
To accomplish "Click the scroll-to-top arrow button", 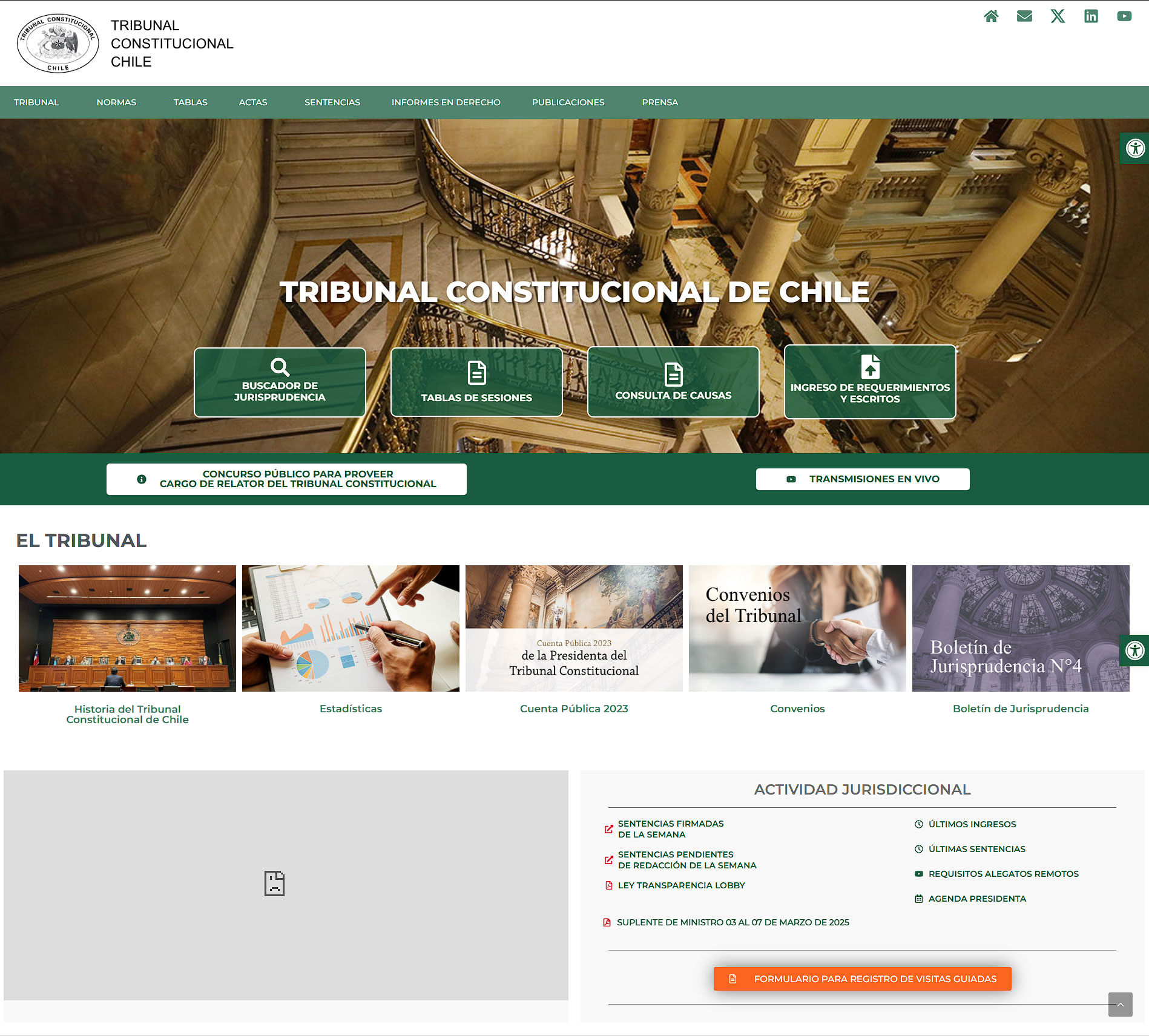I will coord(1120,1005).
